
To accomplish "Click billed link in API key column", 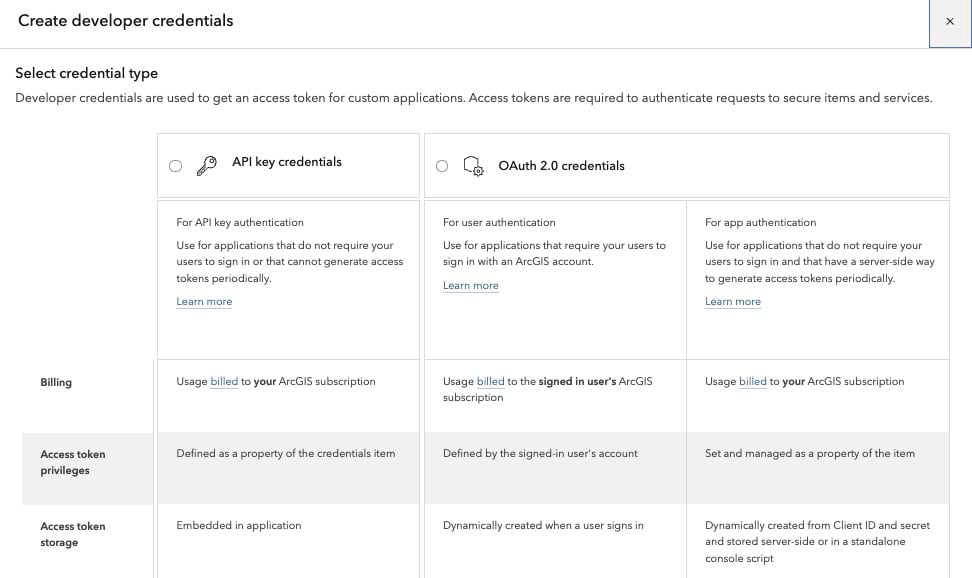I will point(224,381).
